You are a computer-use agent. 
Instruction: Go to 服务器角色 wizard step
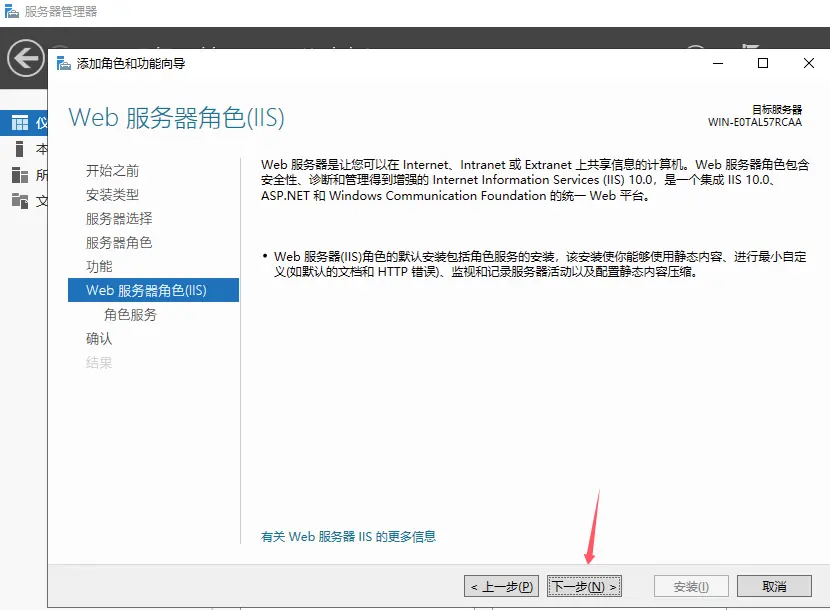[119, 242]
